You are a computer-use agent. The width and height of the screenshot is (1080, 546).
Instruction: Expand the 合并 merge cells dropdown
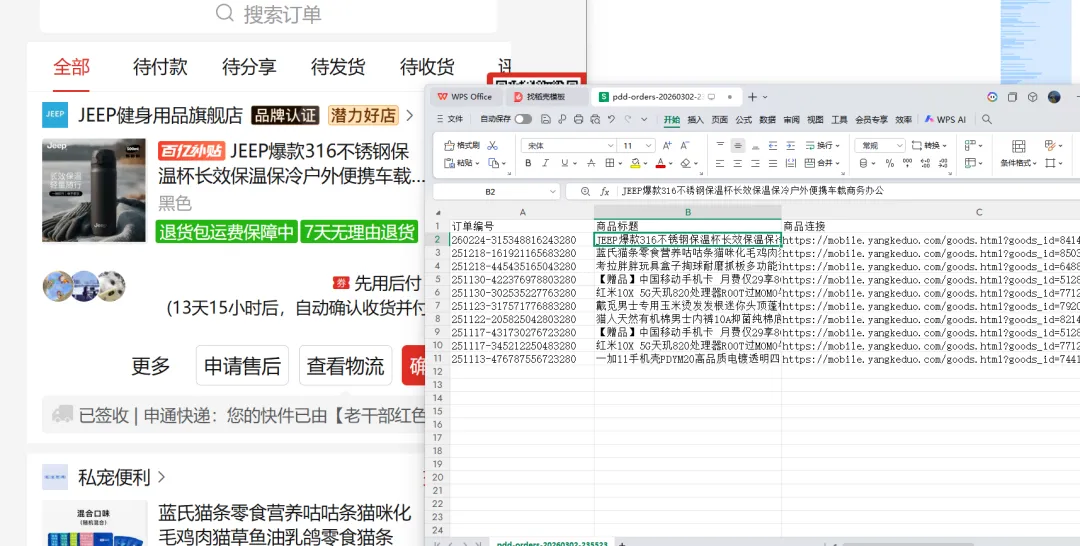point(838,163)
